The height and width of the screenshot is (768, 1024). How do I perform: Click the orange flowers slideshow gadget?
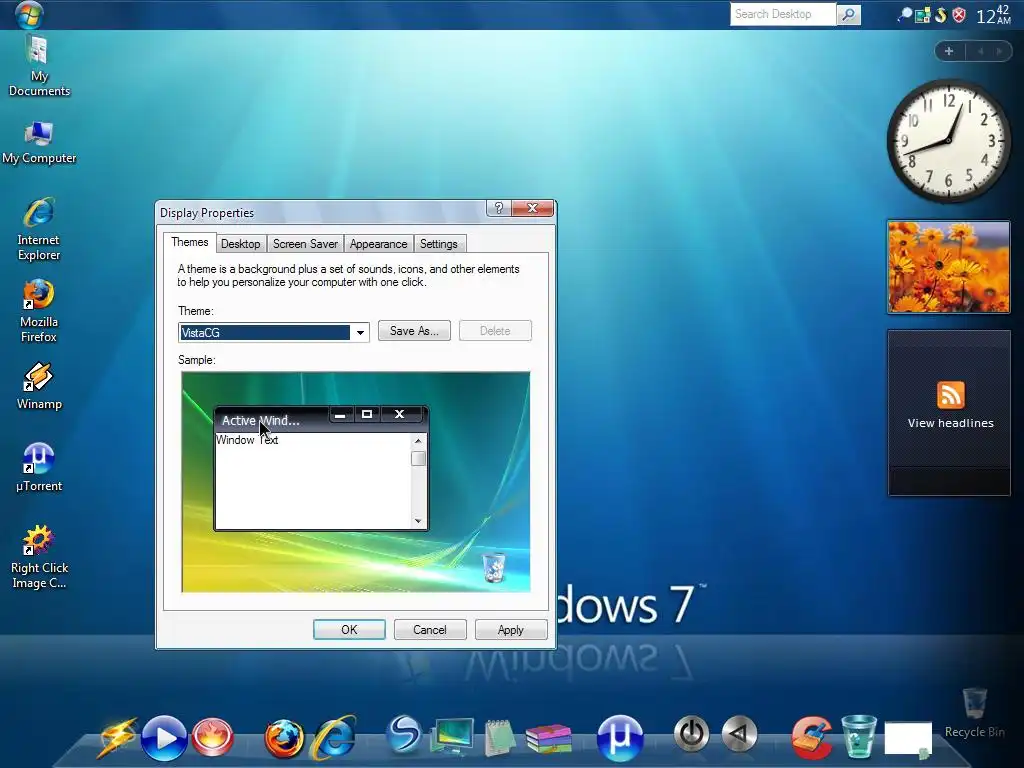click(x=948, y=267)
